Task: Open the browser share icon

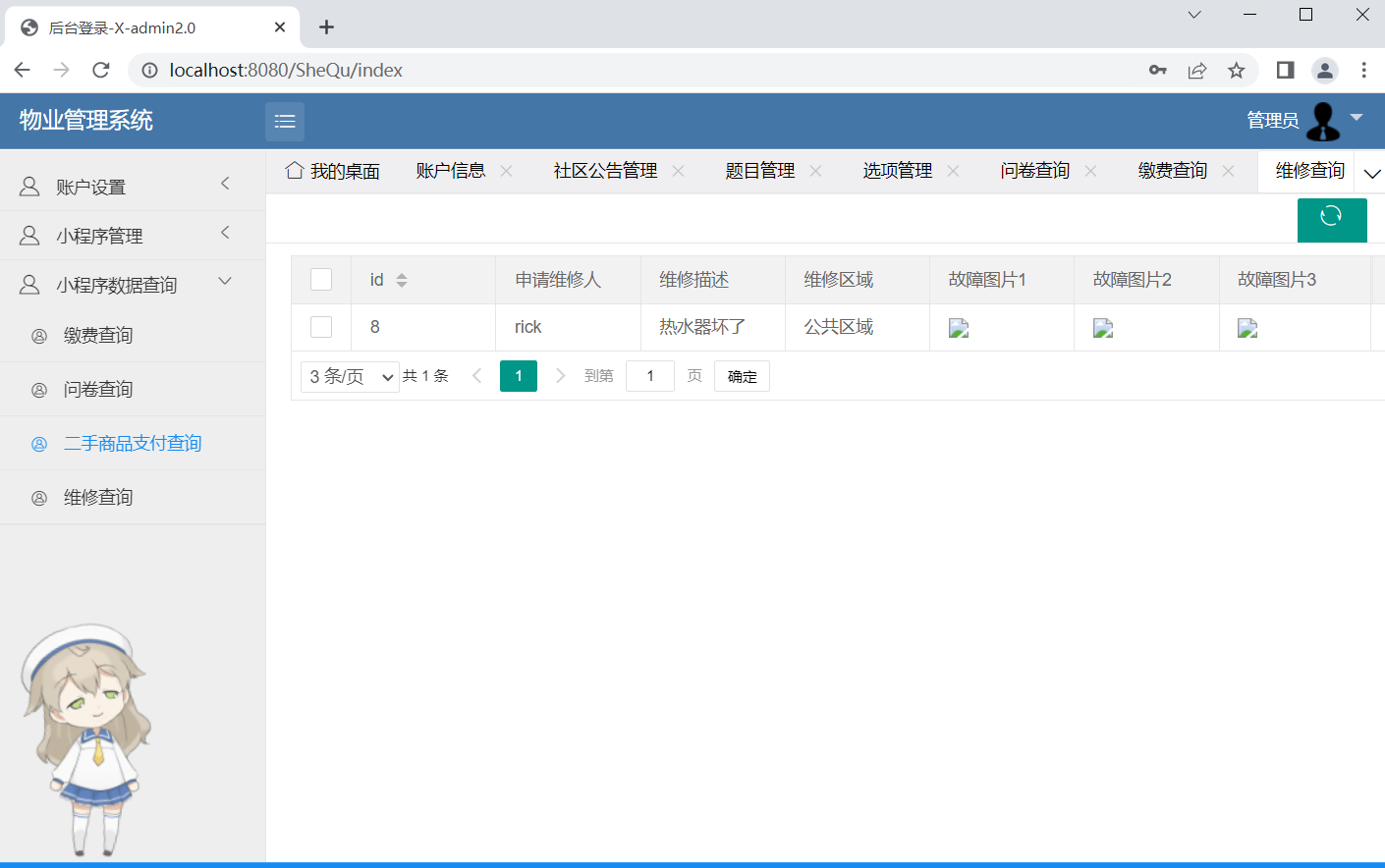Action: click(1196, 70)
